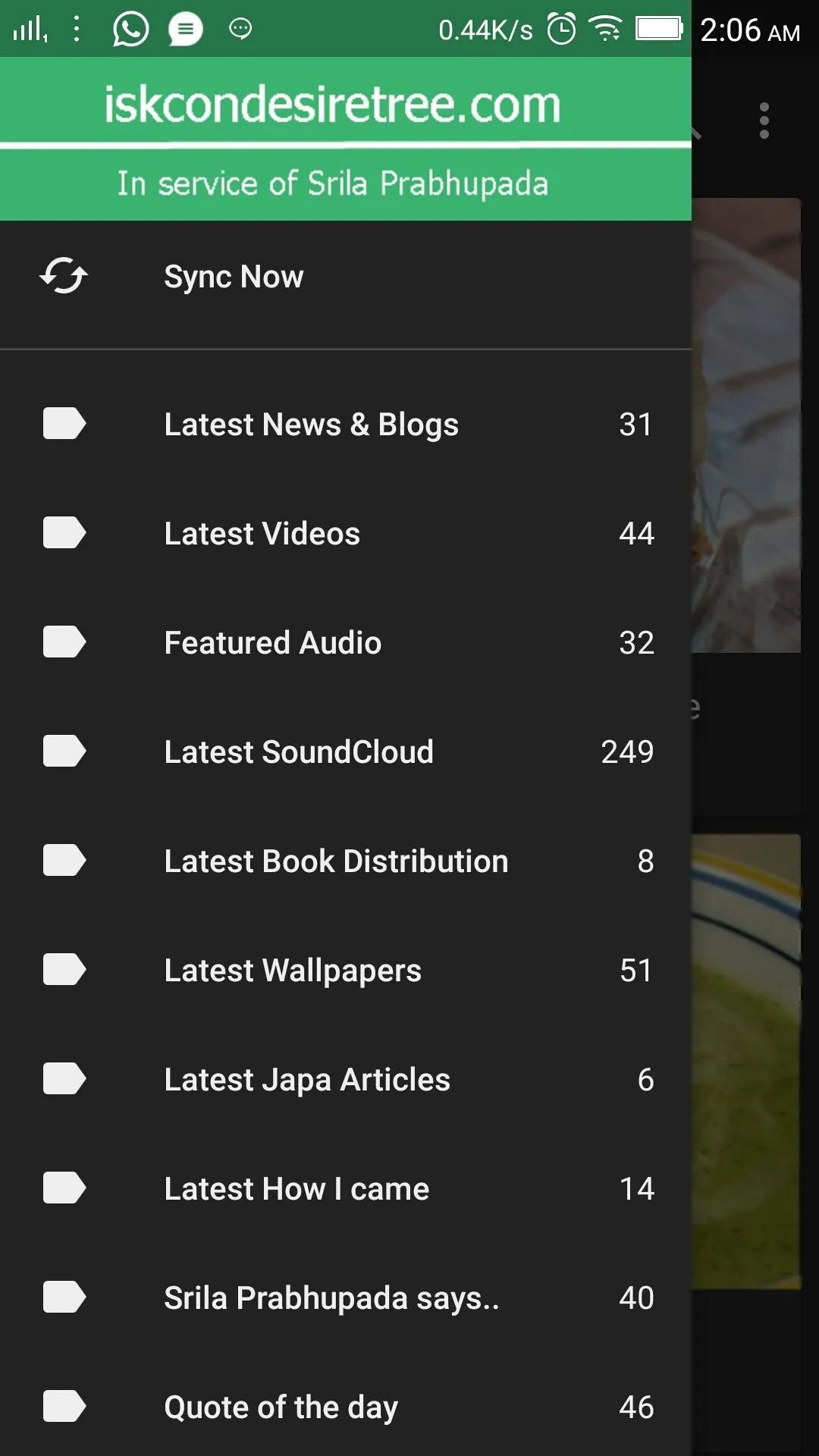Tap the dimmed top article thumbnail
Screen dimensions: 819x1456
[x=746, y=425]
